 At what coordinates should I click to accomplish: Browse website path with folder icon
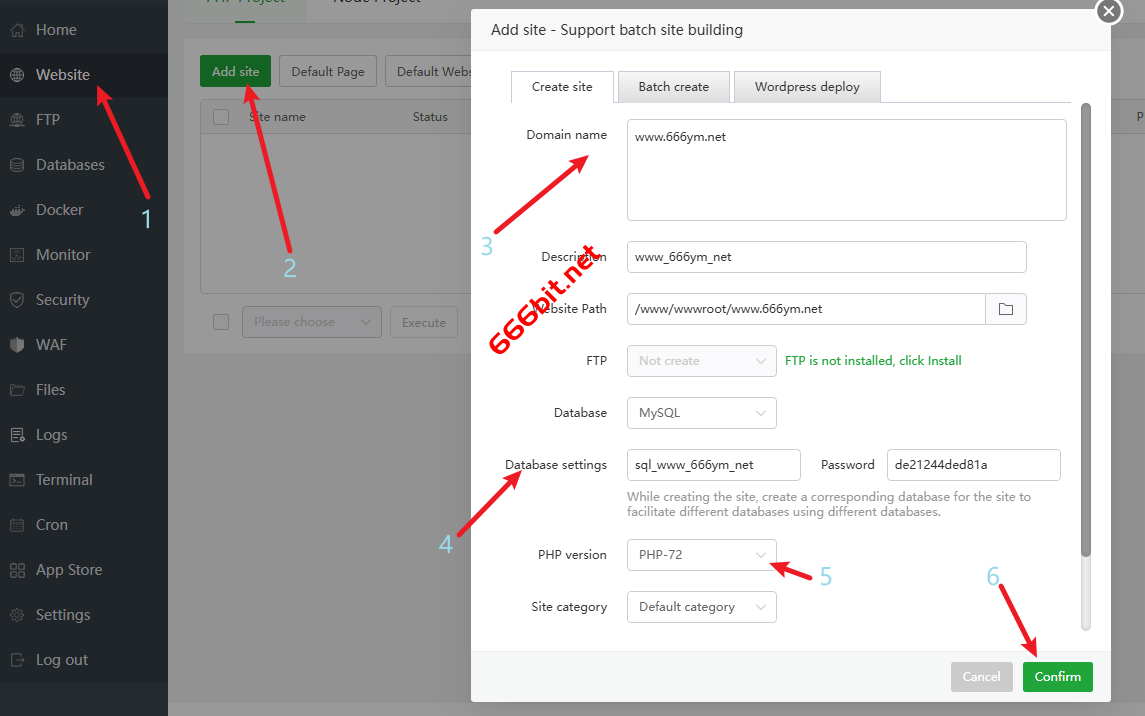tap(1006, 309)
